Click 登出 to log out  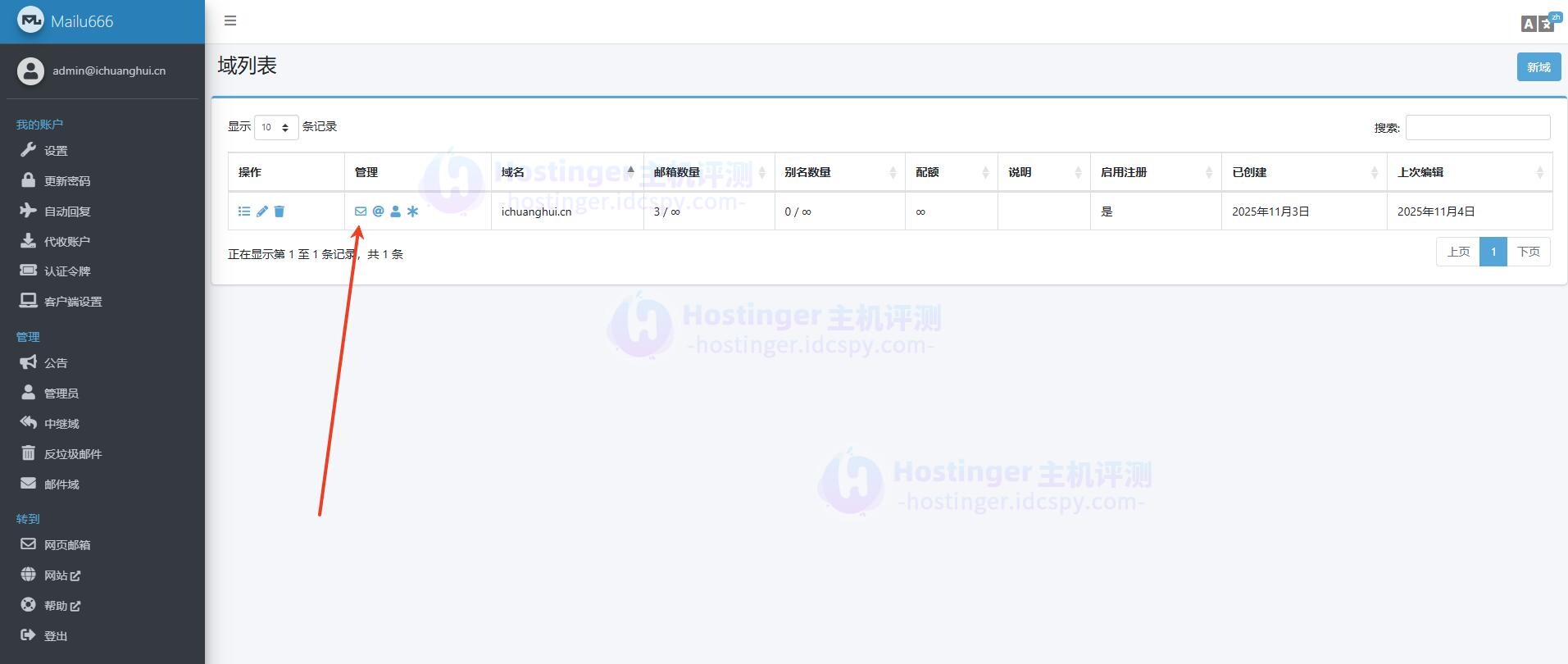pyautogui.click(x=55, y=636)
